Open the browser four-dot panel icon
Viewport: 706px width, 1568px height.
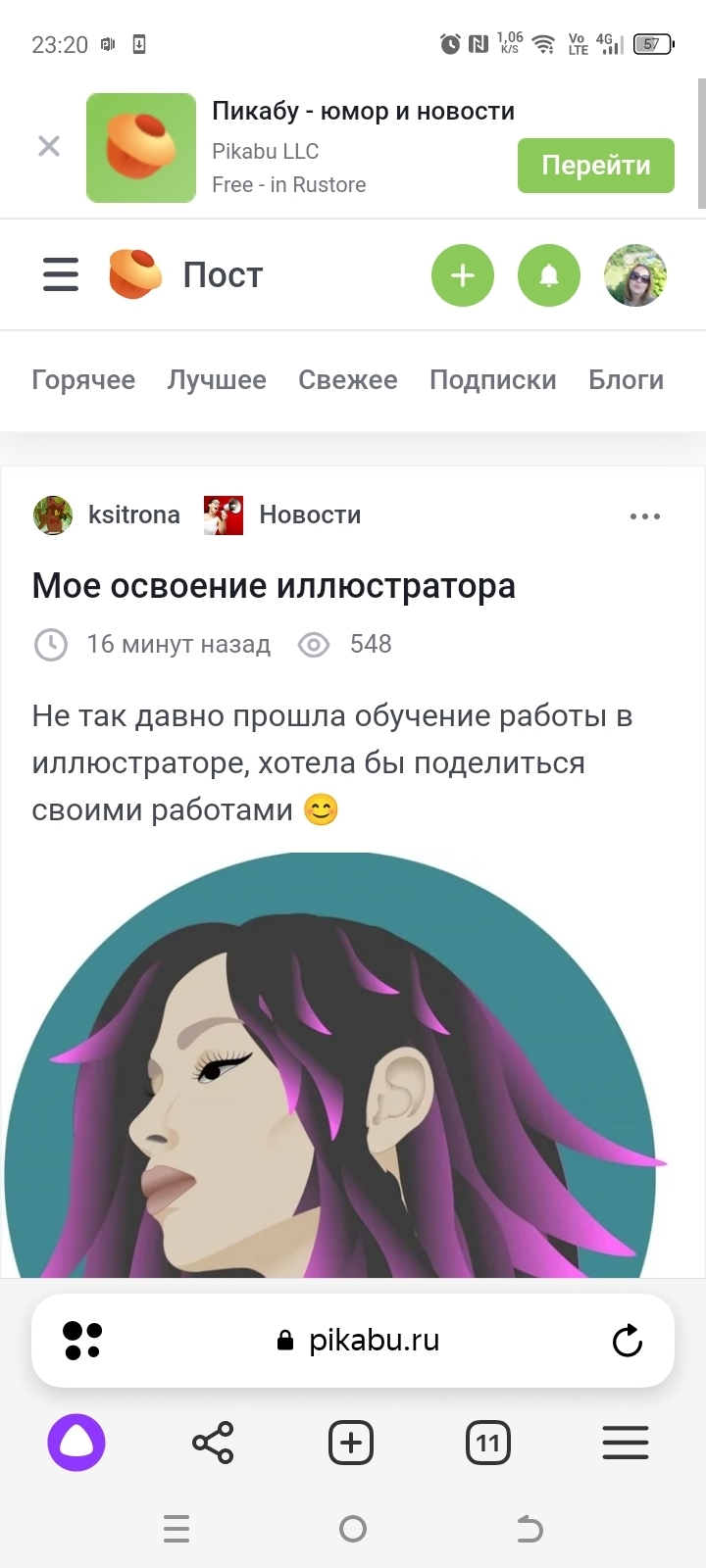[82, 1341]
